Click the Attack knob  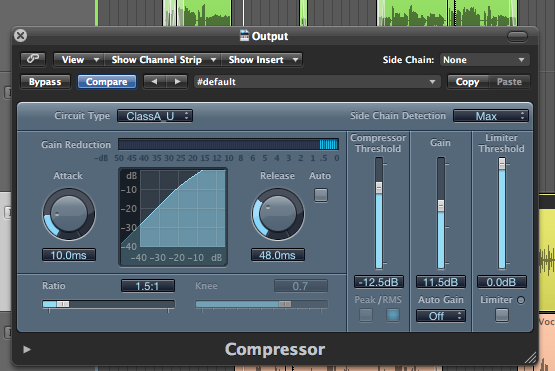[69, 214]
